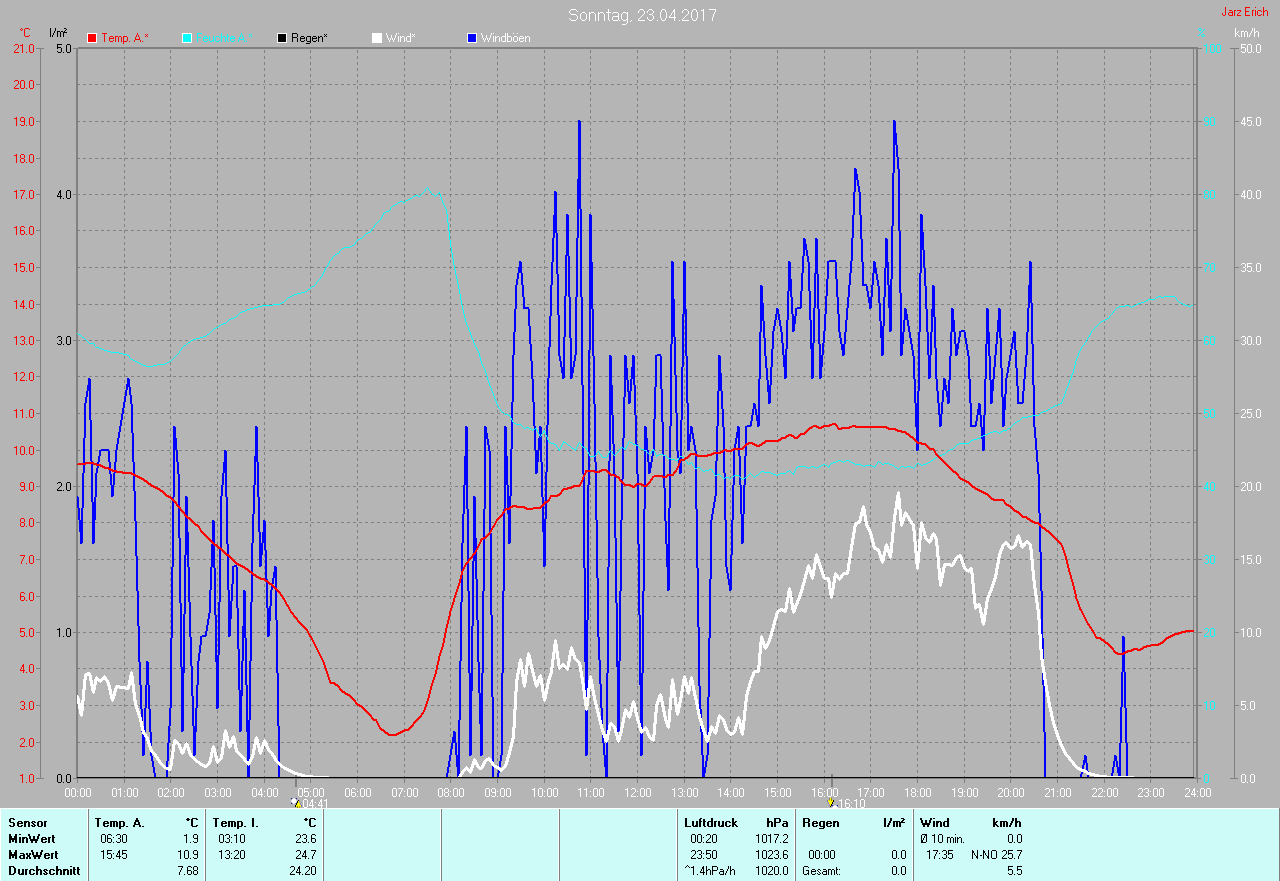Click the Windböen legend label
1280x881 pixels.
tap(506, 38)
